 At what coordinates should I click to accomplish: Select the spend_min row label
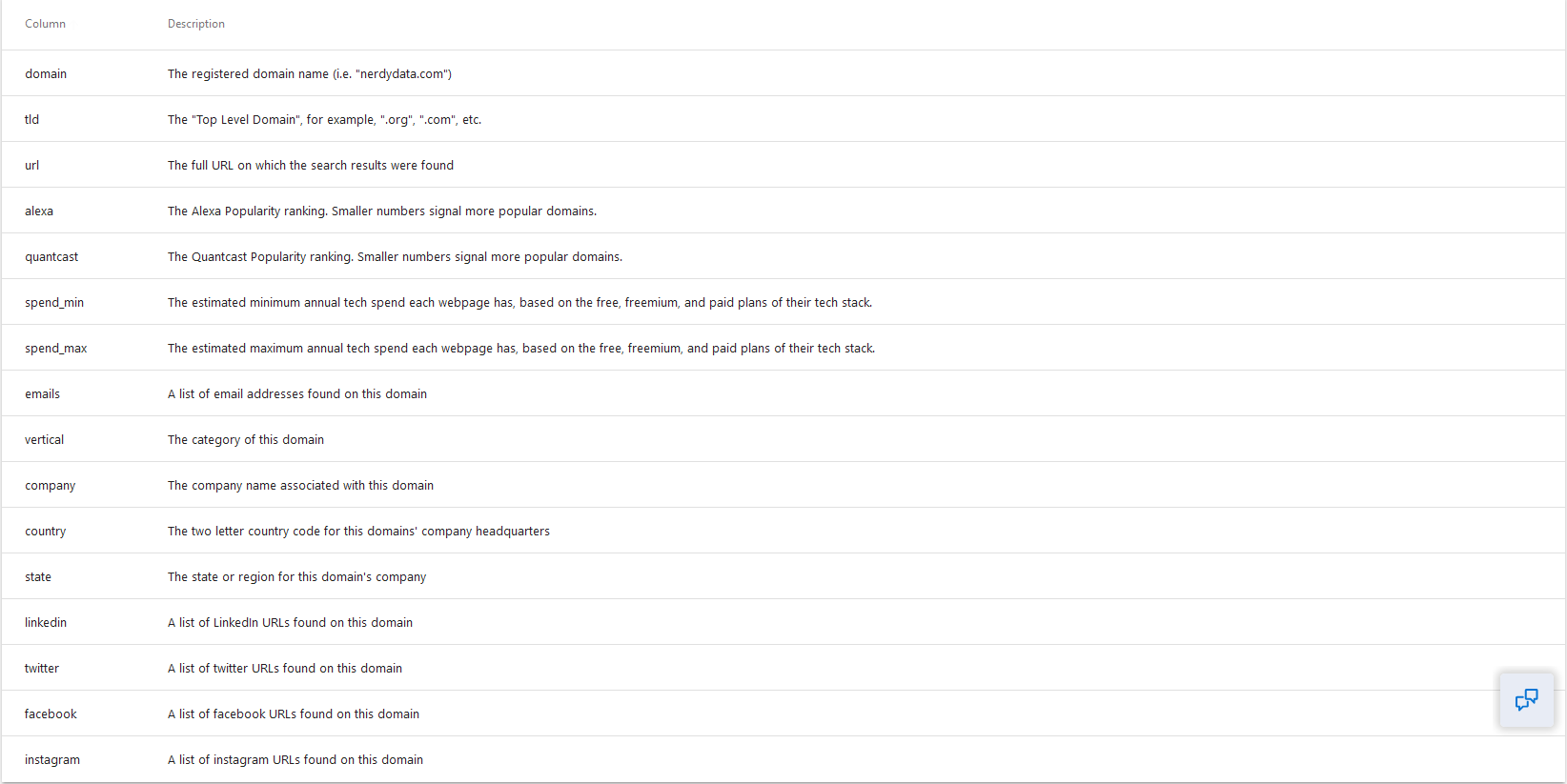click(54, 302)
